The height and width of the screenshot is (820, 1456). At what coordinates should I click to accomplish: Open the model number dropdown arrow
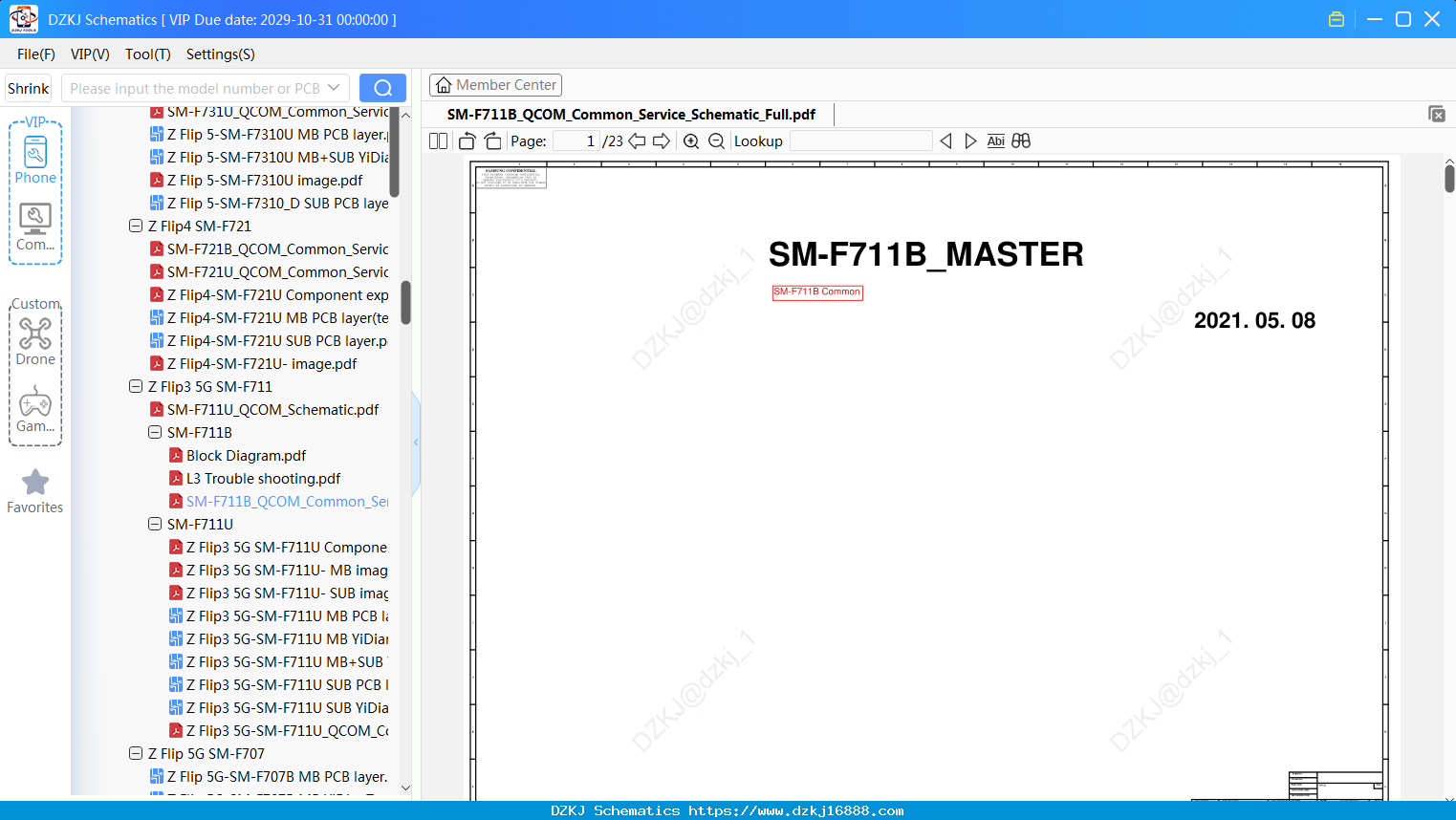pos(334,88)
